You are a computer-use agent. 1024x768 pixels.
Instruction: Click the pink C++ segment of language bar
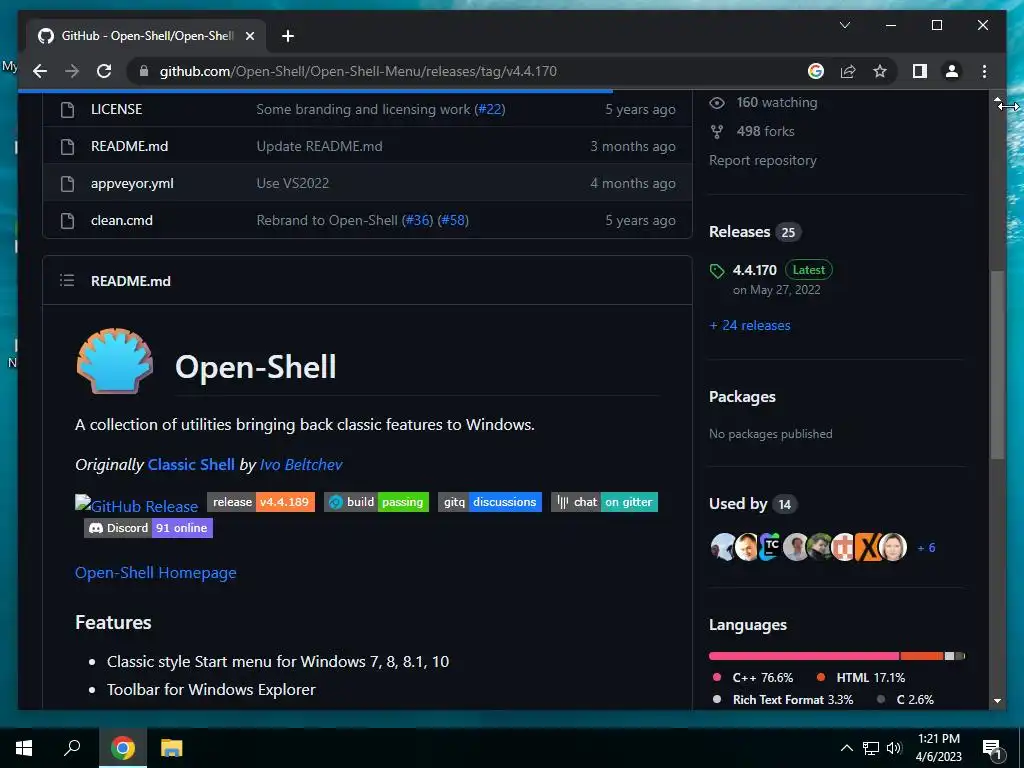pos(804,656)
